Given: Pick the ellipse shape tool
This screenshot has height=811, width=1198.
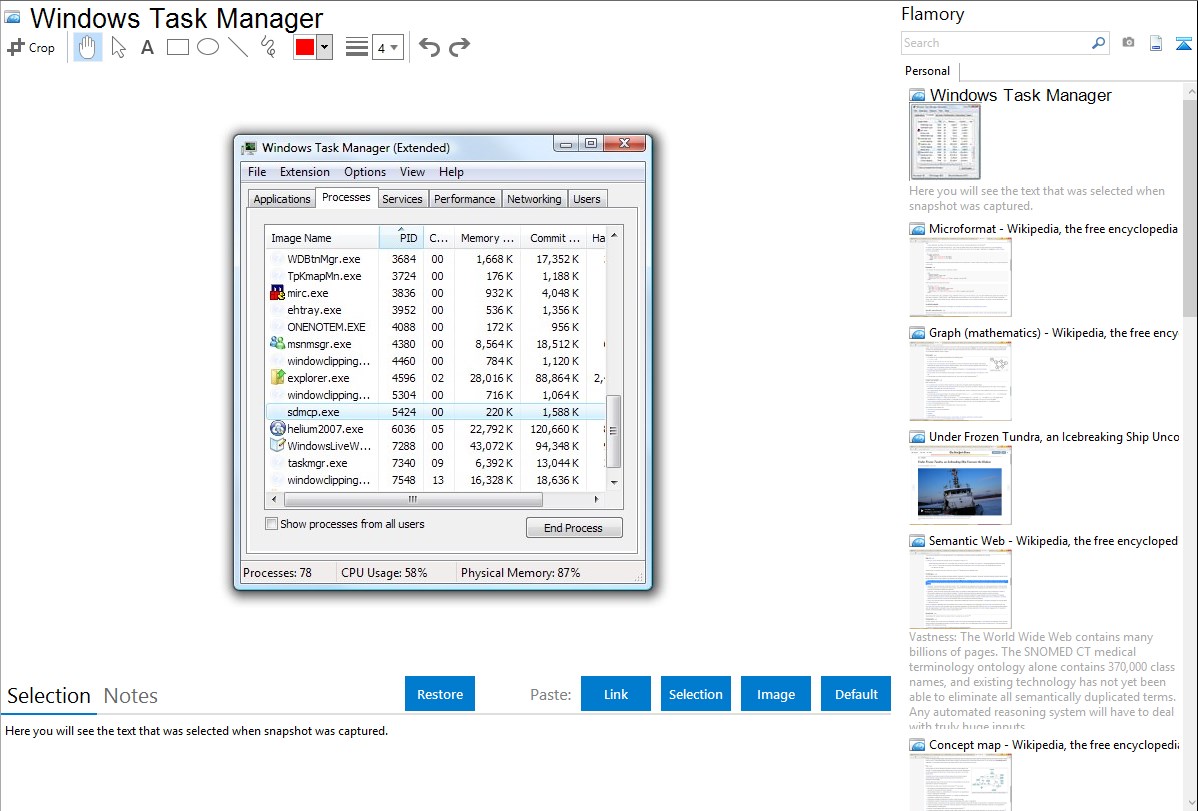Looking at the screenshot, I should point(208,47).
